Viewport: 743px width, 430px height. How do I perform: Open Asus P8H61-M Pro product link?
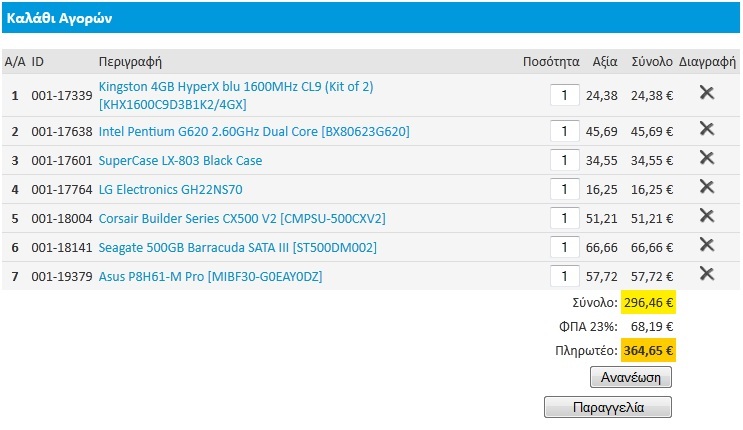coord(210,276)
